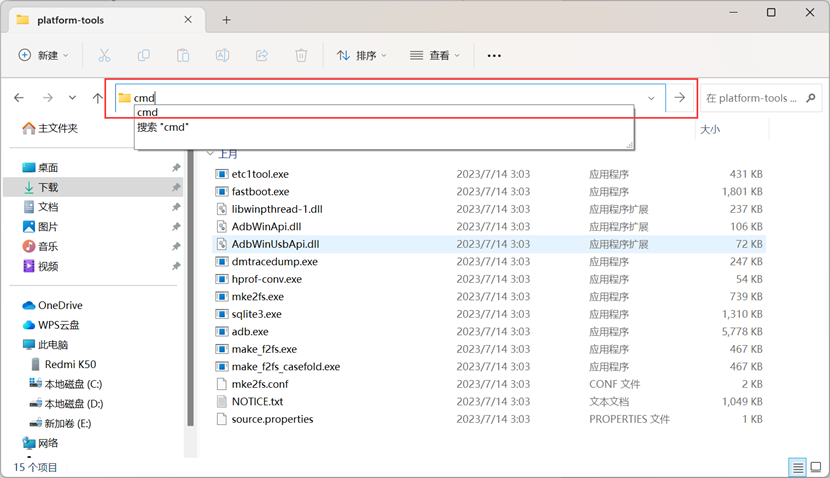Select adb.exe in the file list
830x478 pixels.
pyautogui.click(x=250, y=332)
